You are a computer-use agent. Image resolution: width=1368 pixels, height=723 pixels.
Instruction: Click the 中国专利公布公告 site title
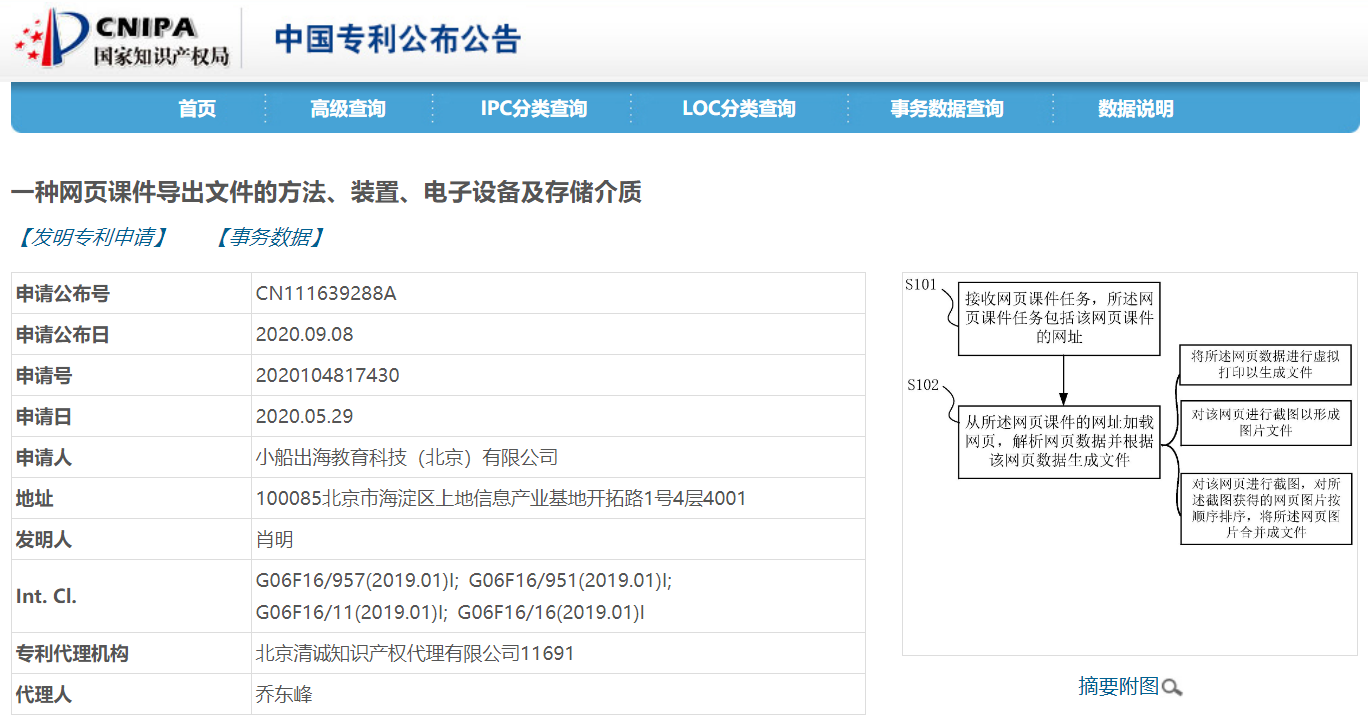(x=398, y=39)
